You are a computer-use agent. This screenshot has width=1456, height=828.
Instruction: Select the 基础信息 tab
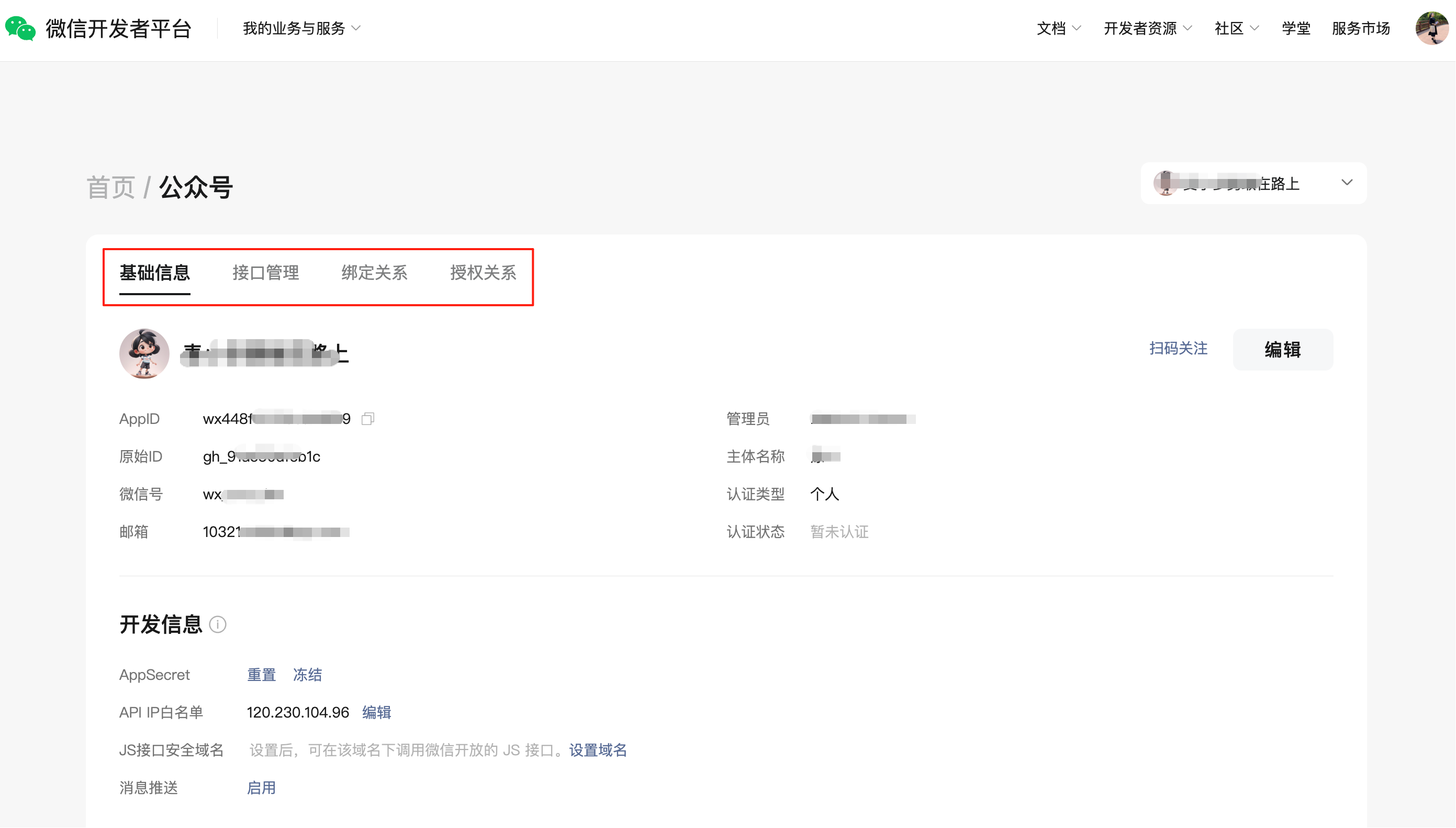tap(154, 273)
